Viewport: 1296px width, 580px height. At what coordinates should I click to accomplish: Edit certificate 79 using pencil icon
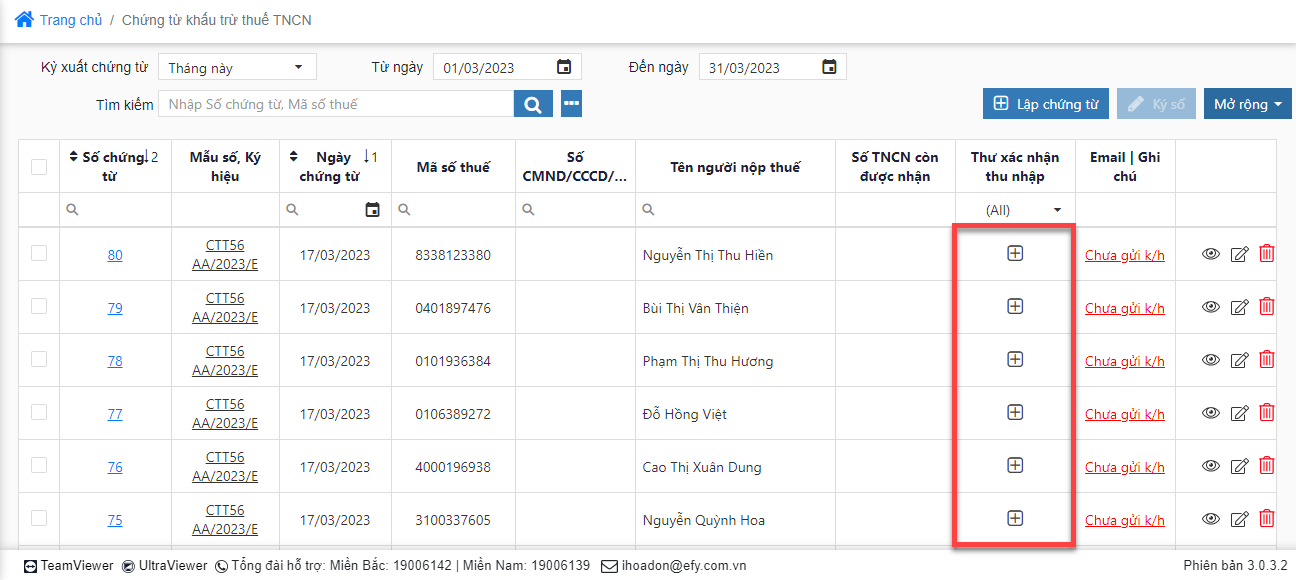(x=1239, y=308)
